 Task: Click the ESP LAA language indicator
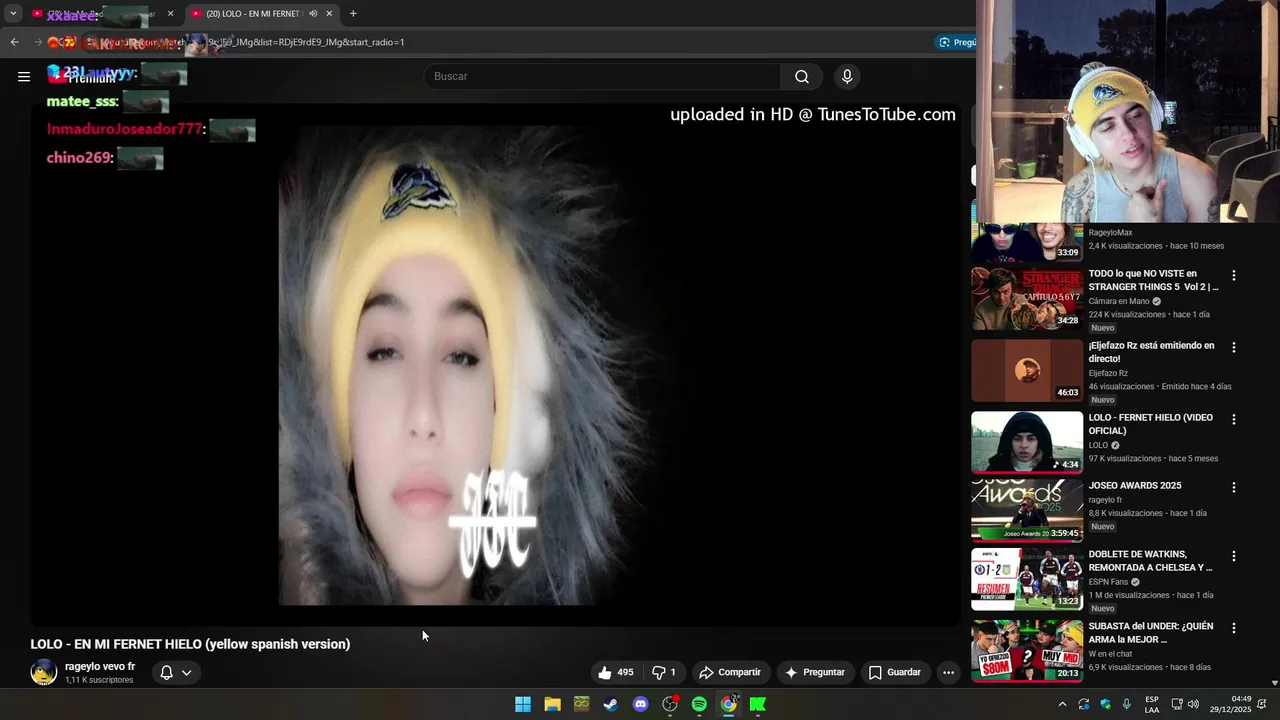coord(1152,704)
